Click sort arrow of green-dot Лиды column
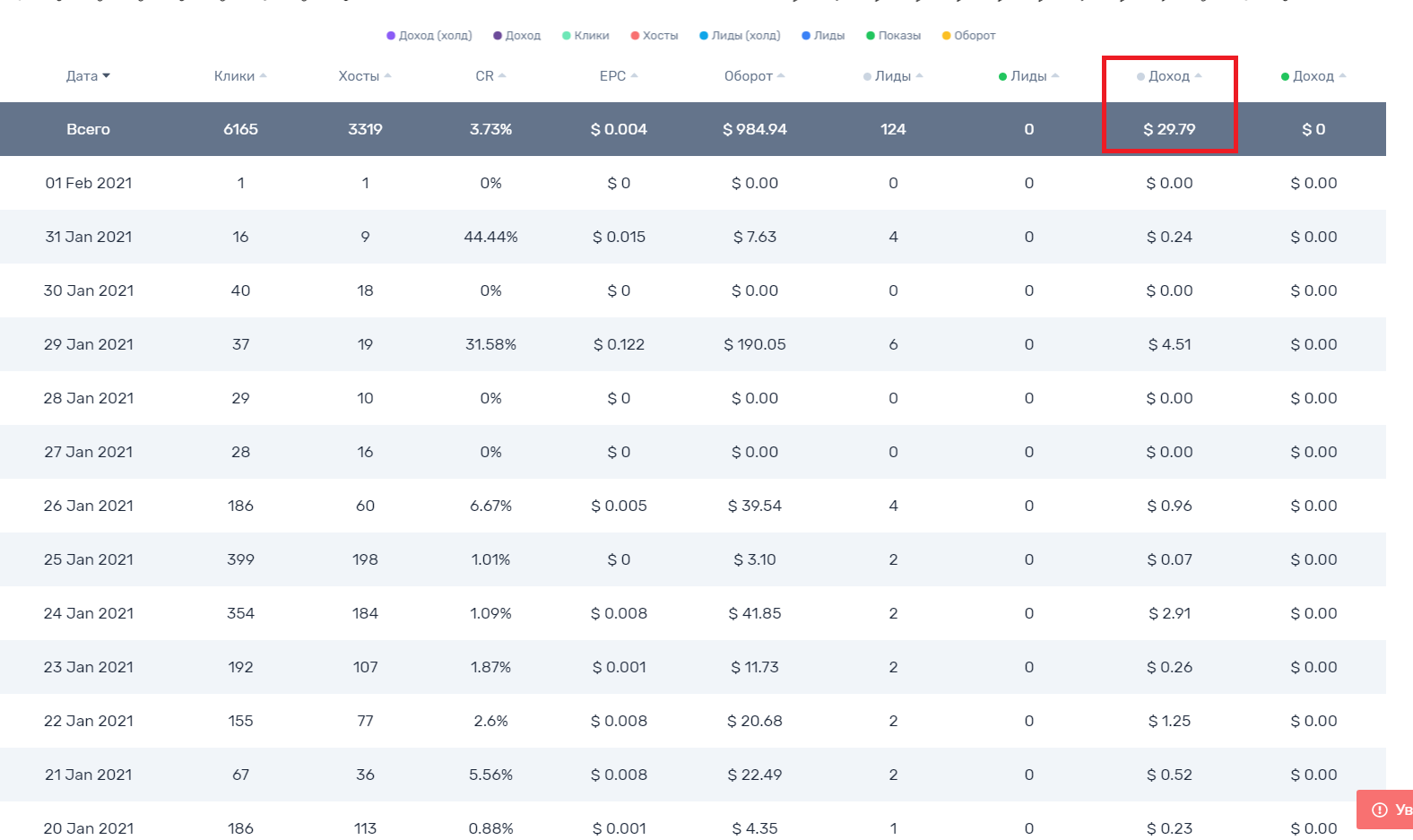Image resolution: width=1413 pixels, height=840 pixels. point(1055,76)
